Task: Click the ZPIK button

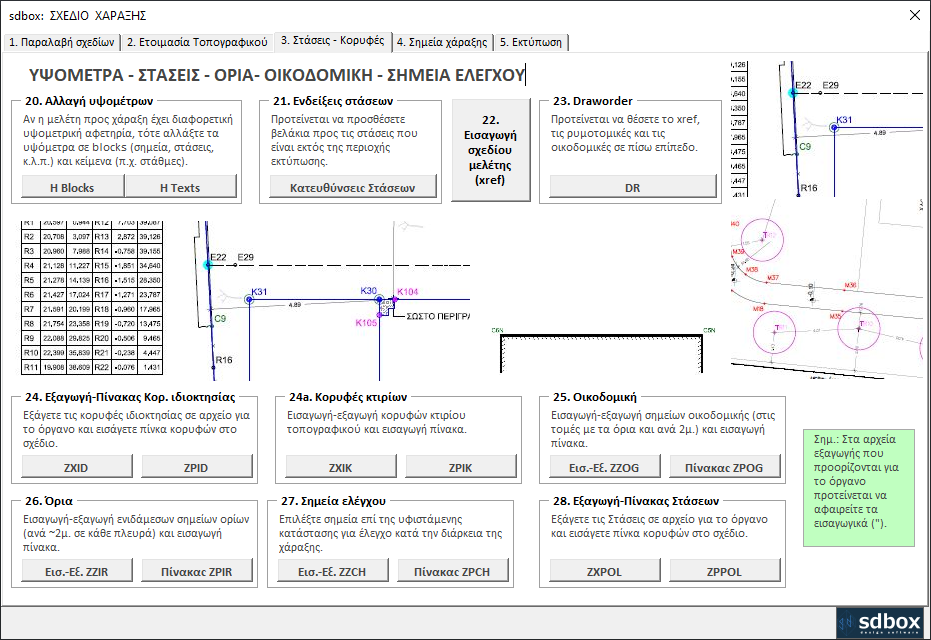Action: click(x=461, y=468)
